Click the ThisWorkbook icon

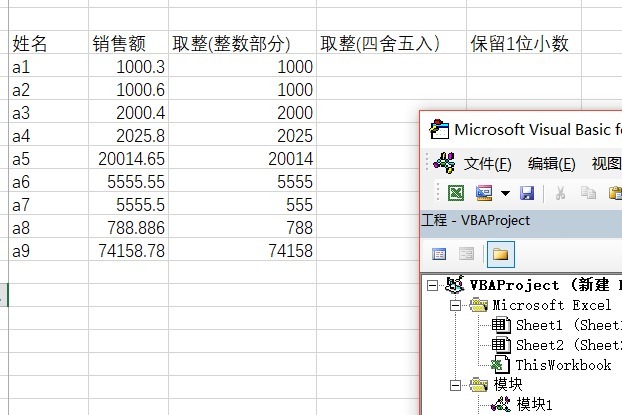(500, 365)
